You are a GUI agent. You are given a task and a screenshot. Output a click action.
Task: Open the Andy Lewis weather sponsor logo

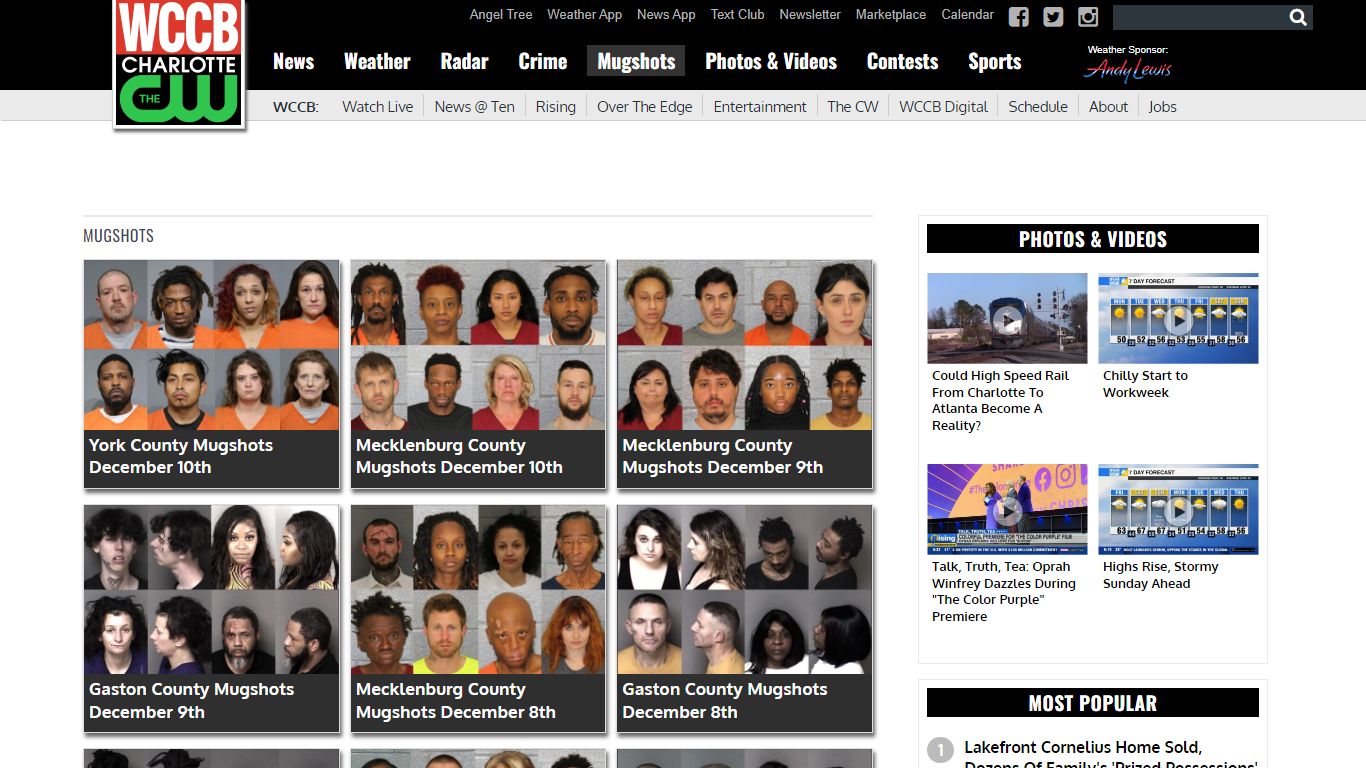[x=1127, y=69]
